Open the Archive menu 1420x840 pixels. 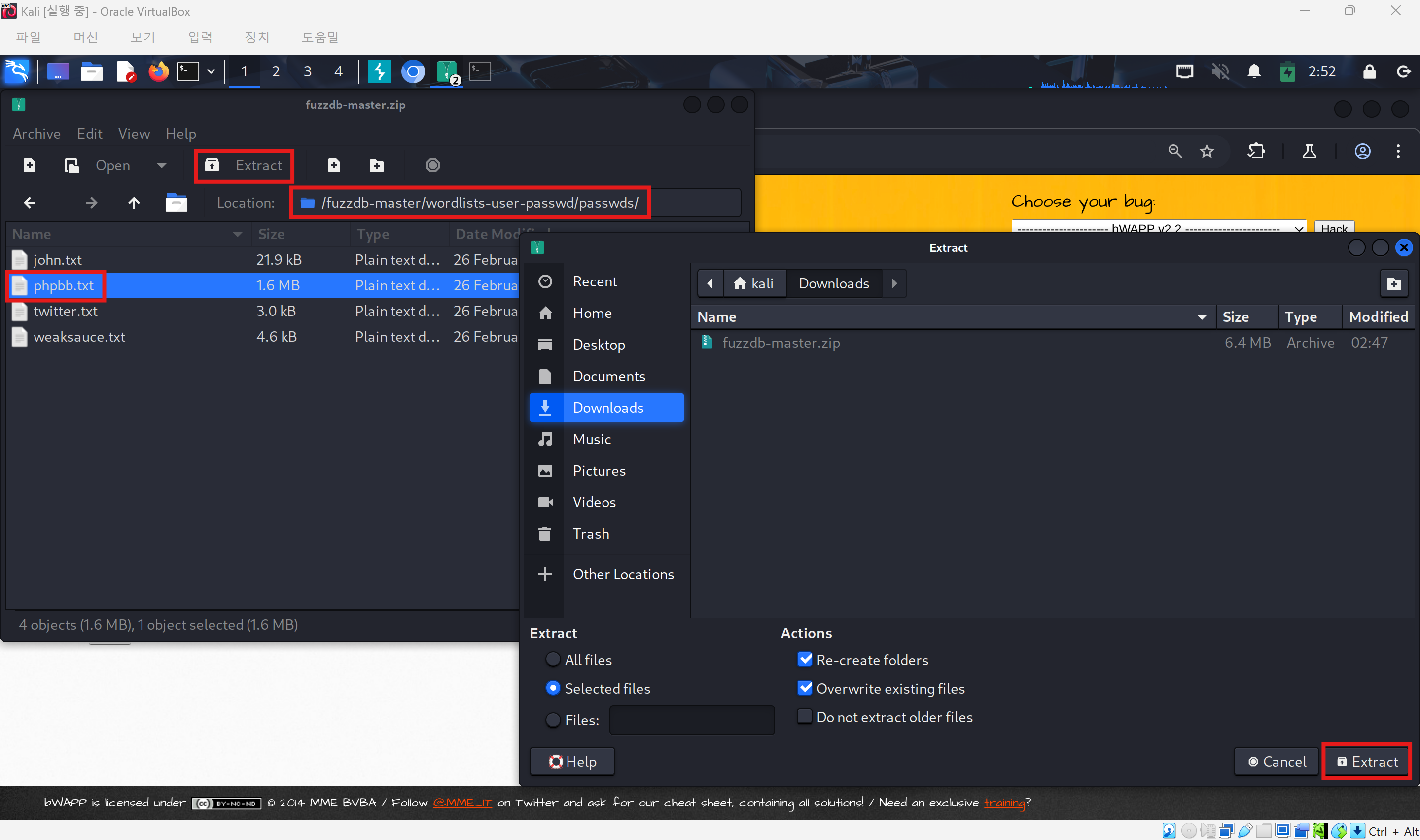(x=36, y=134)
